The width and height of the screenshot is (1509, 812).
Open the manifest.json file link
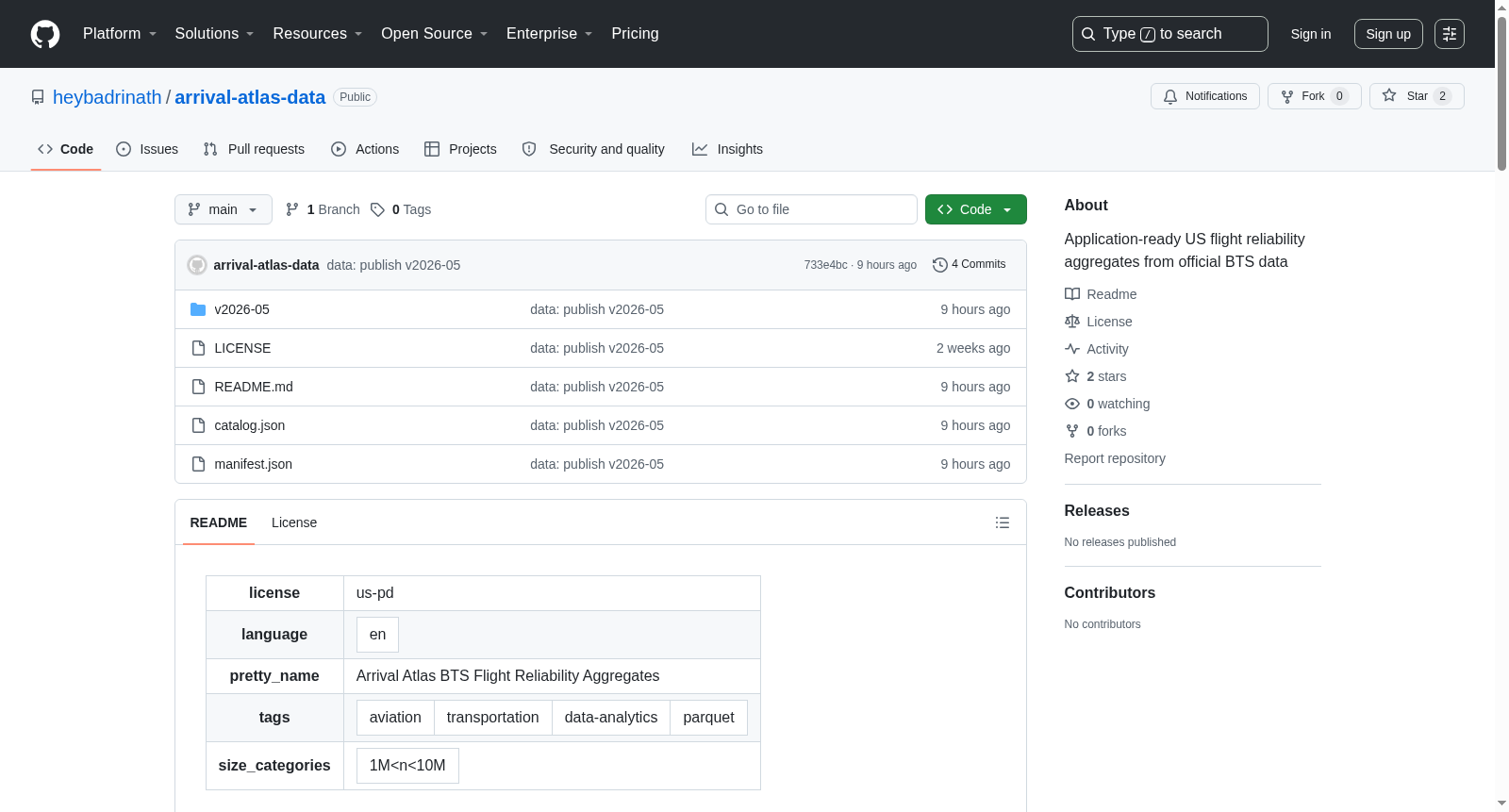pos(254,464)
